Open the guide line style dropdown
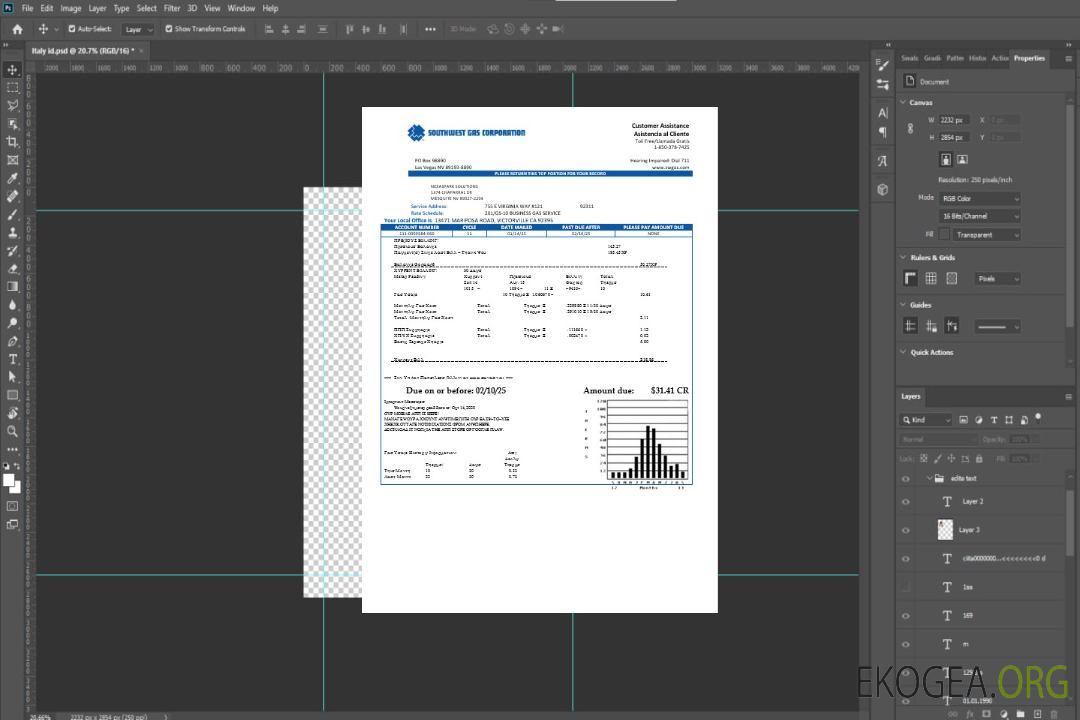Image resolution: width=1080 pixels, height=720 pixels. click(x=997, y=327)
